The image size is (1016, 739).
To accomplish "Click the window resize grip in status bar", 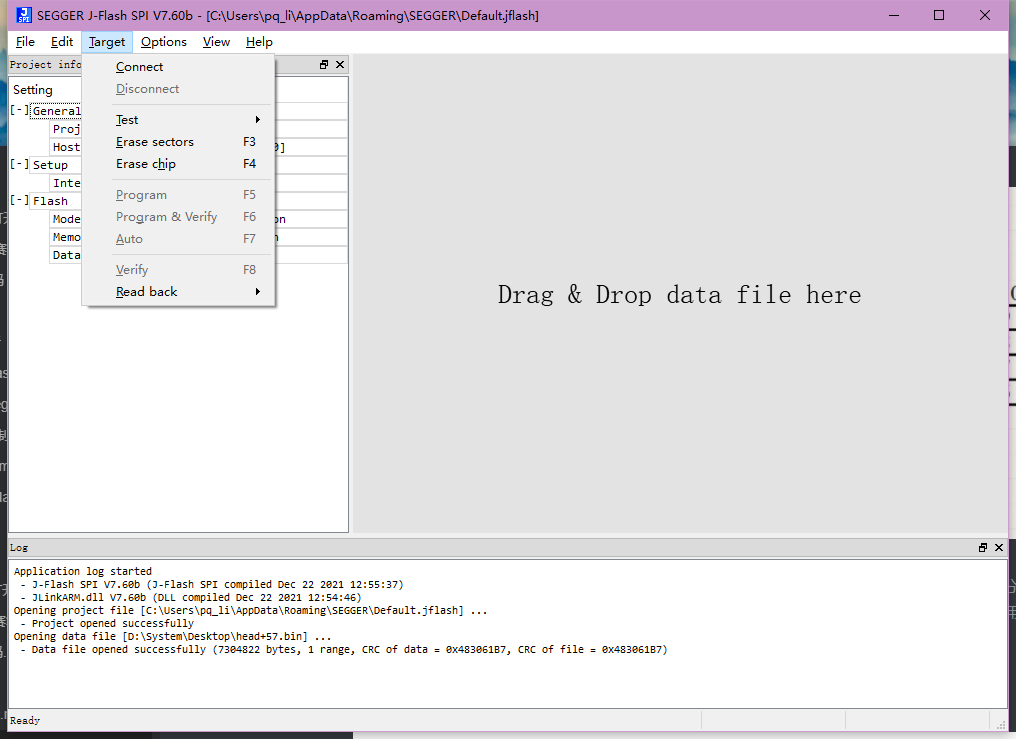I will point(1001,723).
